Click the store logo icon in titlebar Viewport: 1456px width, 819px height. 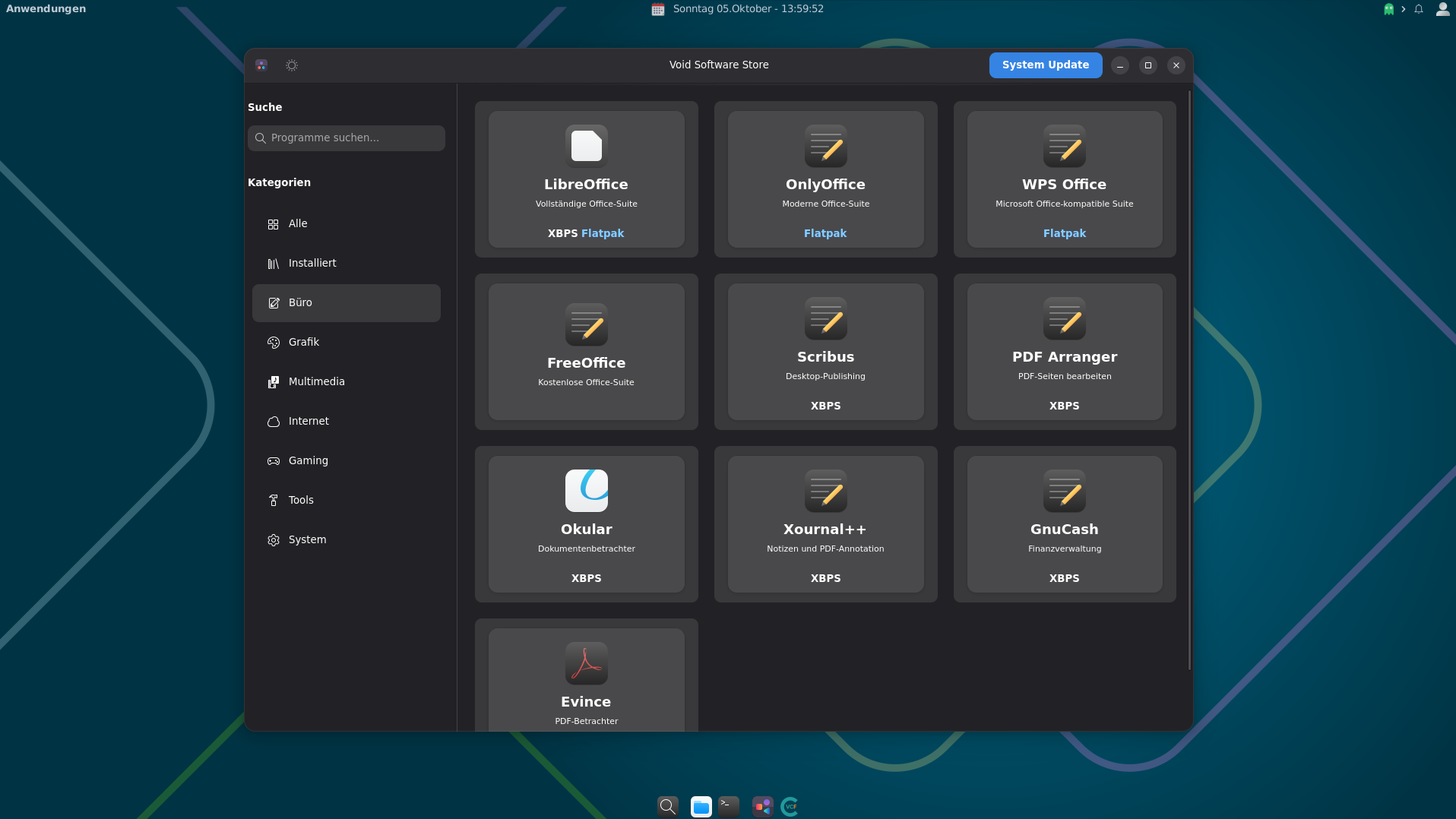click(261, 65)
